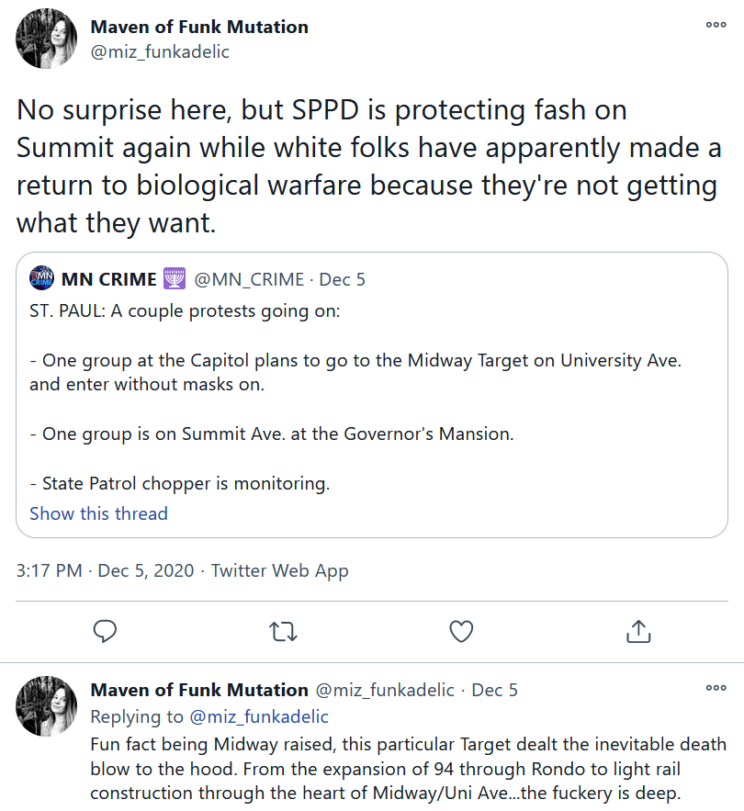Open the 3:17 PM · Dec 5, 2020 timestamp

tap(103, 571)
